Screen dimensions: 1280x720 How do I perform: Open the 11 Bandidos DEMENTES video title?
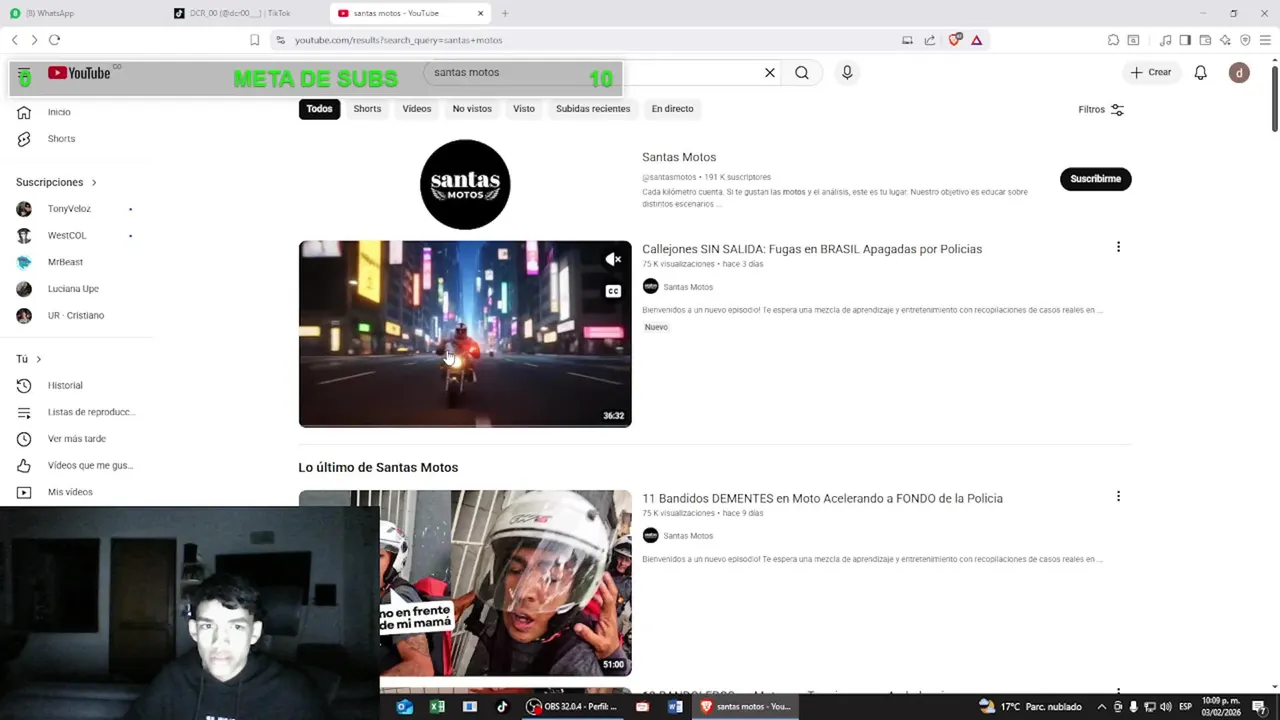(822, 498)
